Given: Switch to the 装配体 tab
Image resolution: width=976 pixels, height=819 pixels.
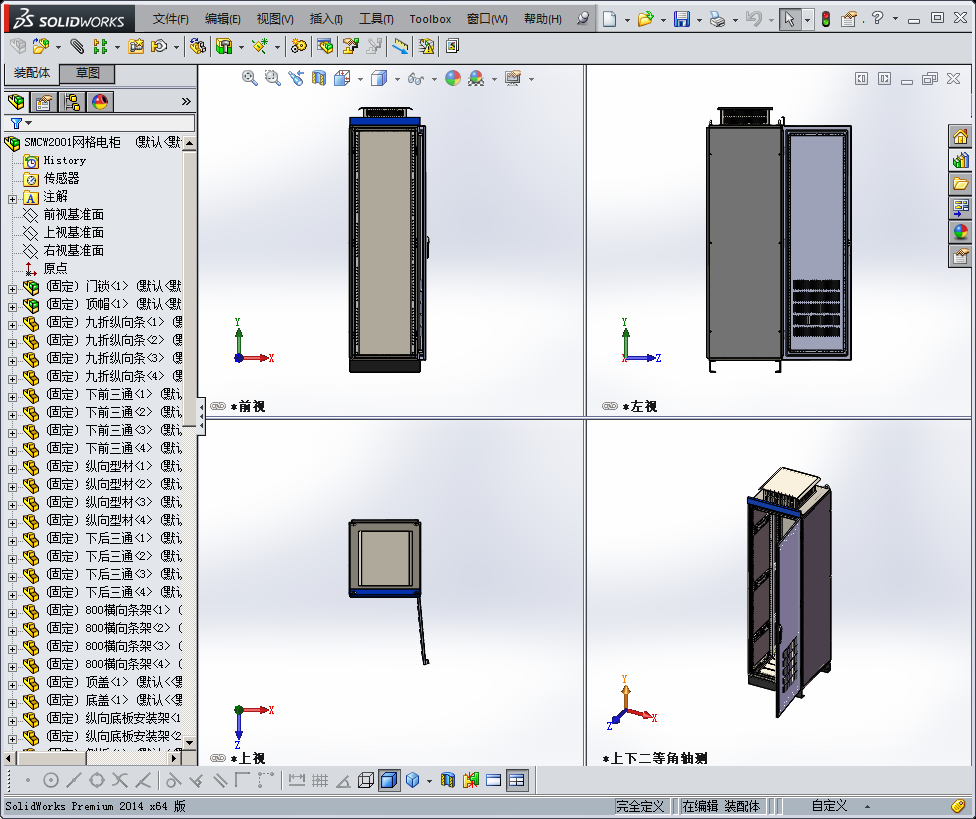Looking at the screenshot, I should [x=32, y=73].
